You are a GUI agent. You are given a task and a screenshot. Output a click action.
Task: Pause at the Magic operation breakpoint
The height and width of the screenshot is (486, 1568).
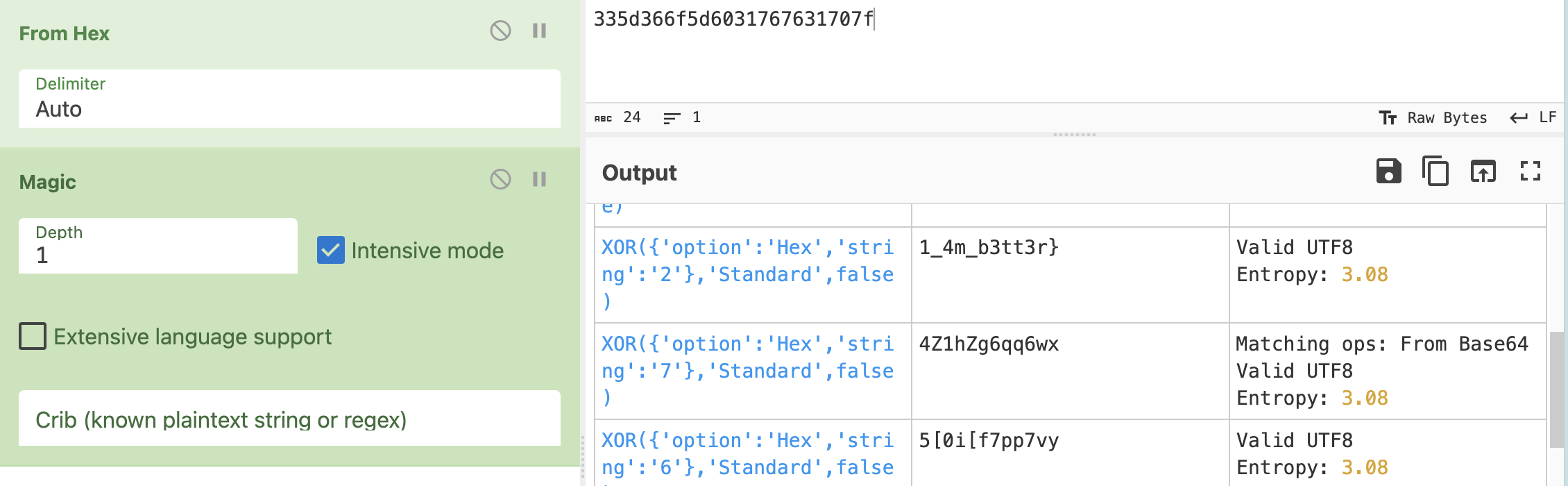(x=539, y=180)
